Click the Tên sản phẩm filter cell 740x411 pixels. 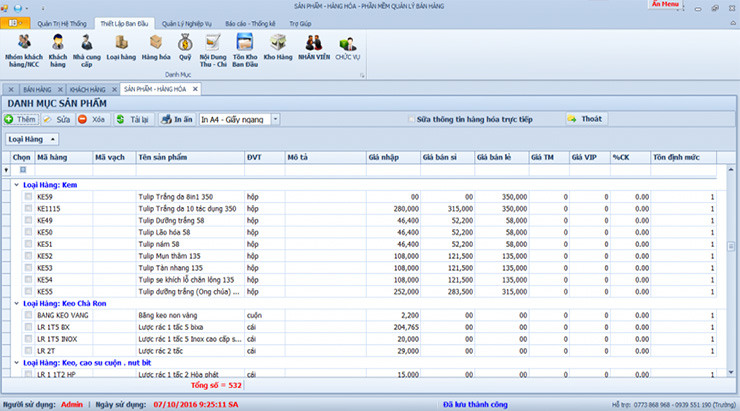click(190, 170)
